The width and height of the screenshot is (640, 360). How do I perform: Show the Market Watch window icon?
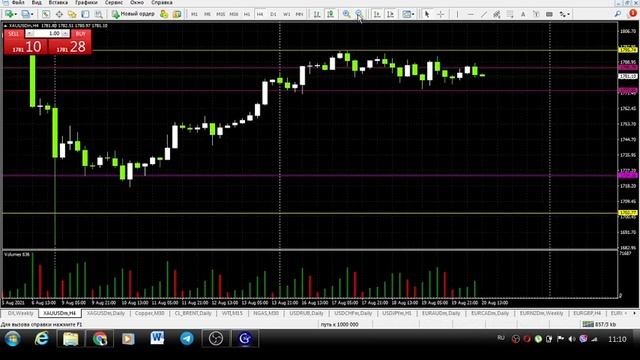click(x=46, y=14)
